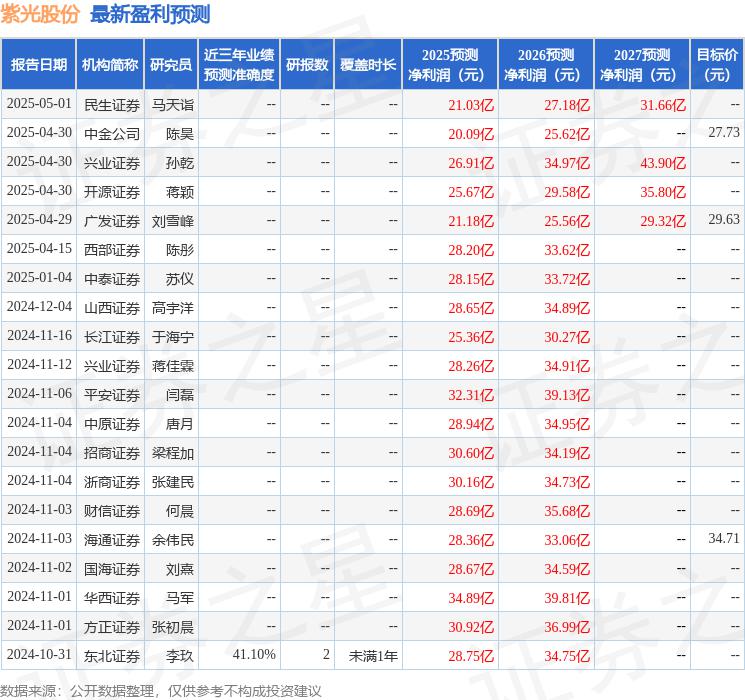
Task: Select analyst 马天诣
Action: click(x=172, y=105)
